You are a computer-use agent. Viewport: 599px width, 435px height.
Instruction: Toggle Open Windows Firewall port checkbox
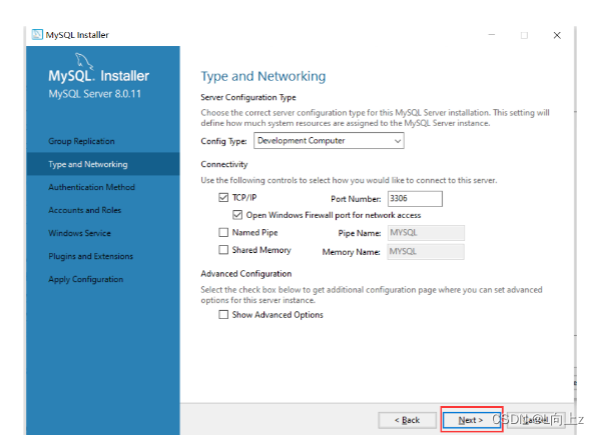click(x=237, y=215)
